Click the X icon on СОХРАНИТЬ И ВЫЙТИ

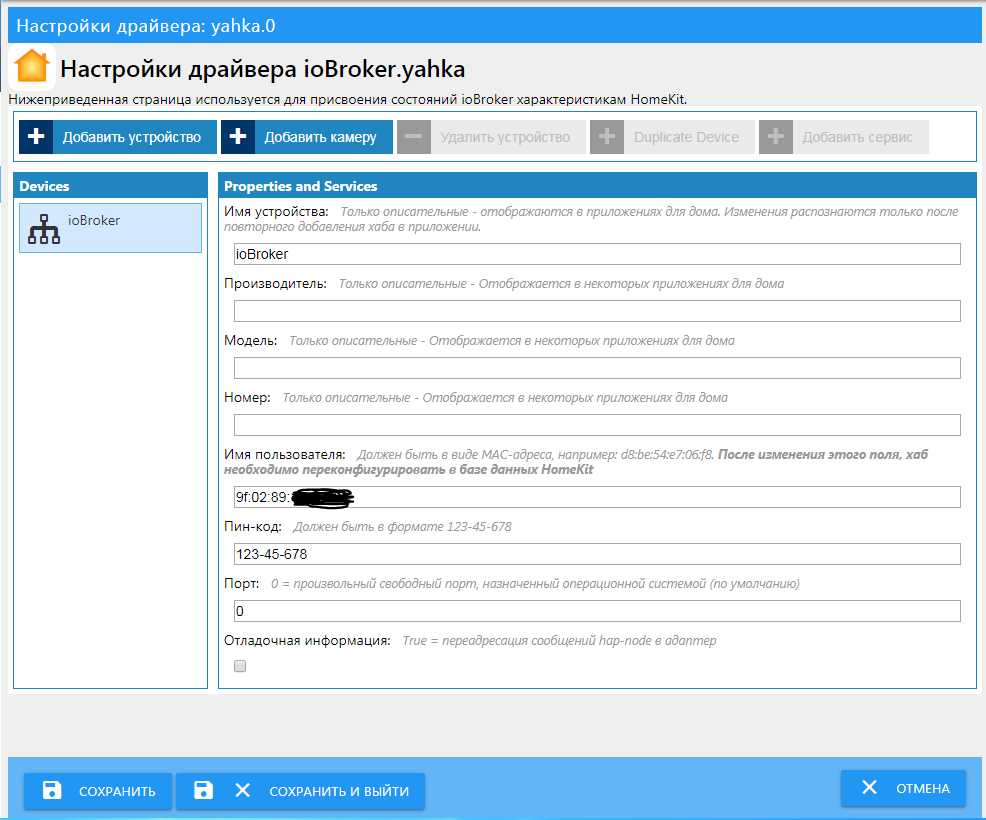243,790
